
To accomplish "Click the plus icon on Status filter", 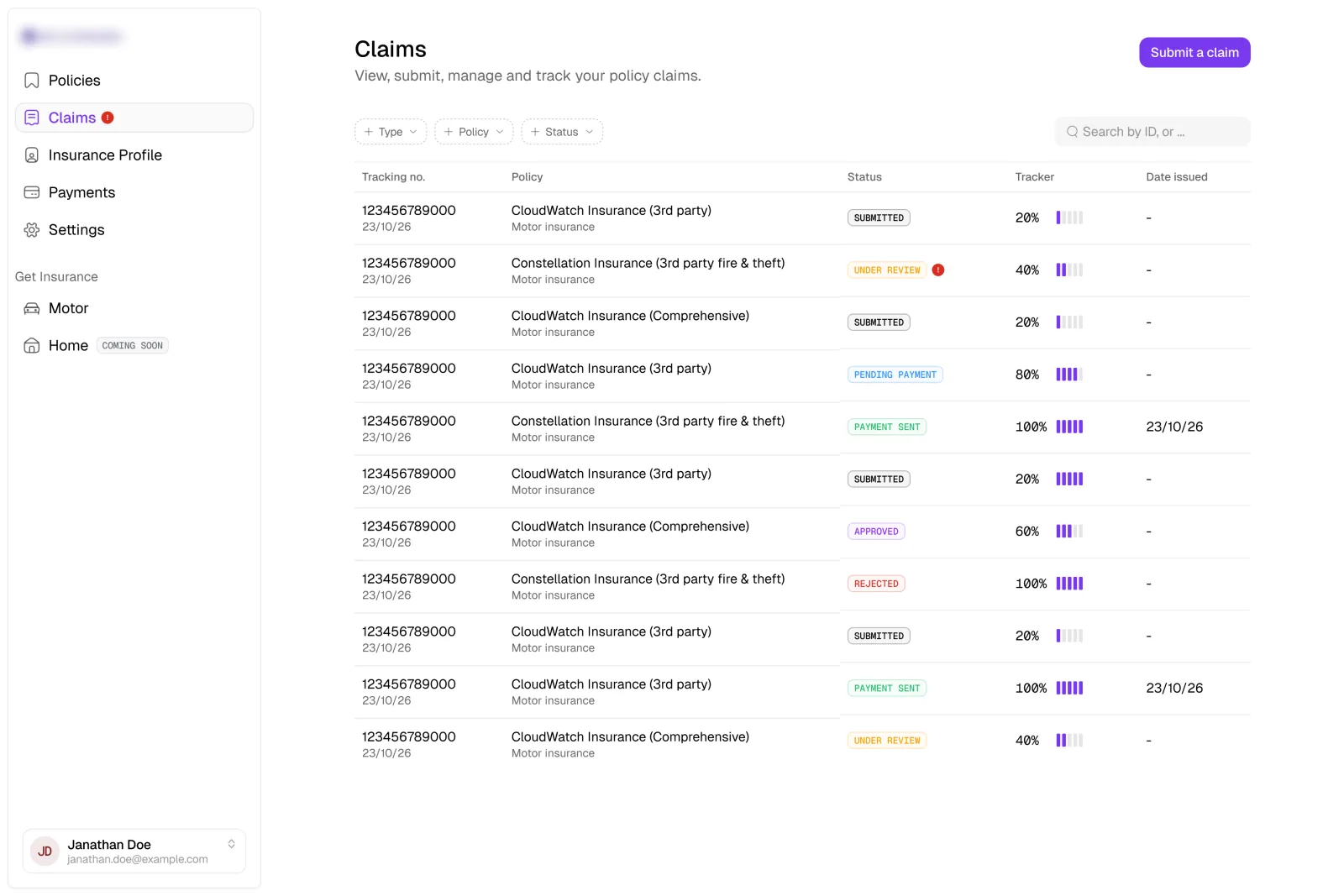I will click(x=535, y=132).
